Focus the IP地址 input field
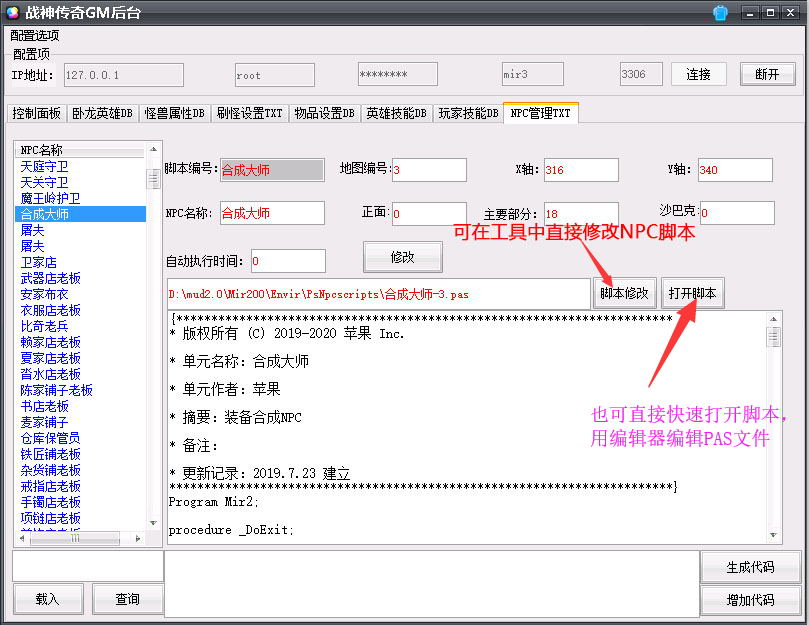This screenshot has width=809, height=625. point(123,75)
